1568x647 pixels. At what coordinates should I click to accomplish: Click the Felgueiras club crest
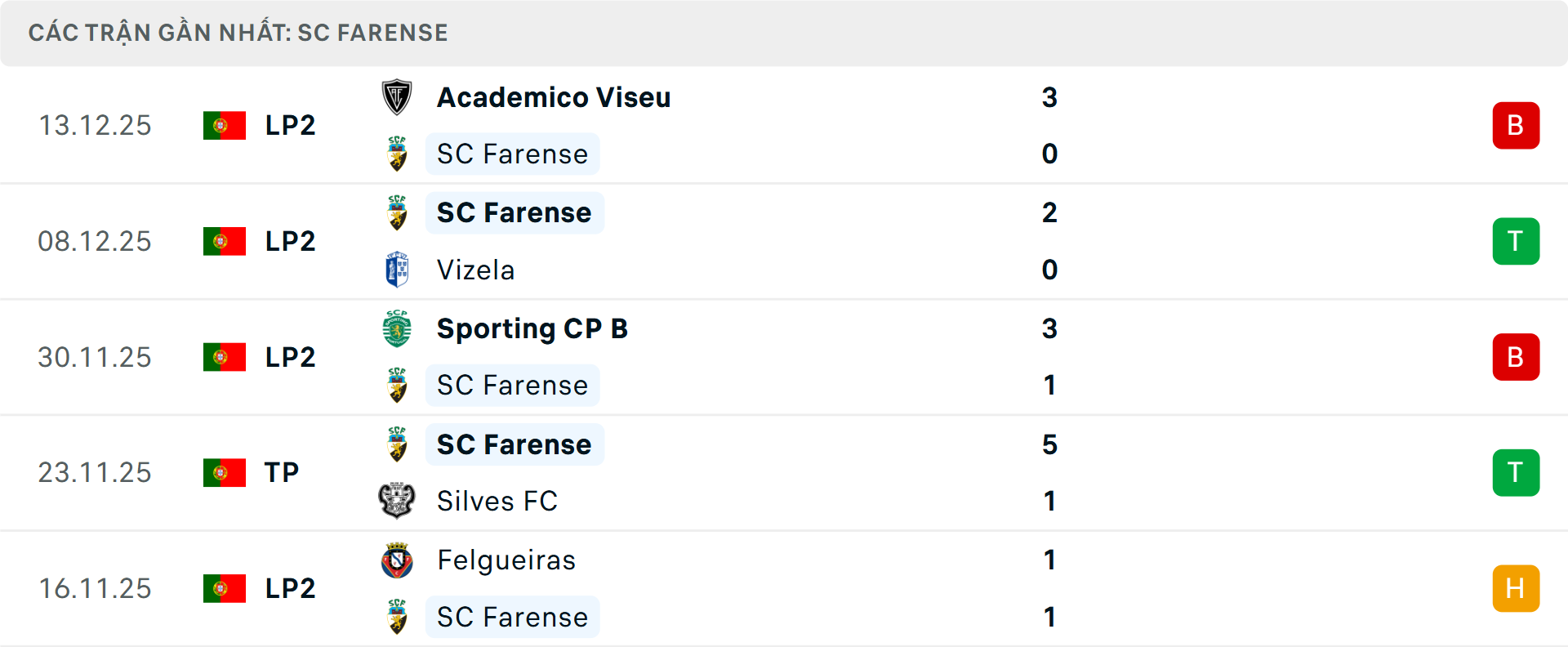398,560
